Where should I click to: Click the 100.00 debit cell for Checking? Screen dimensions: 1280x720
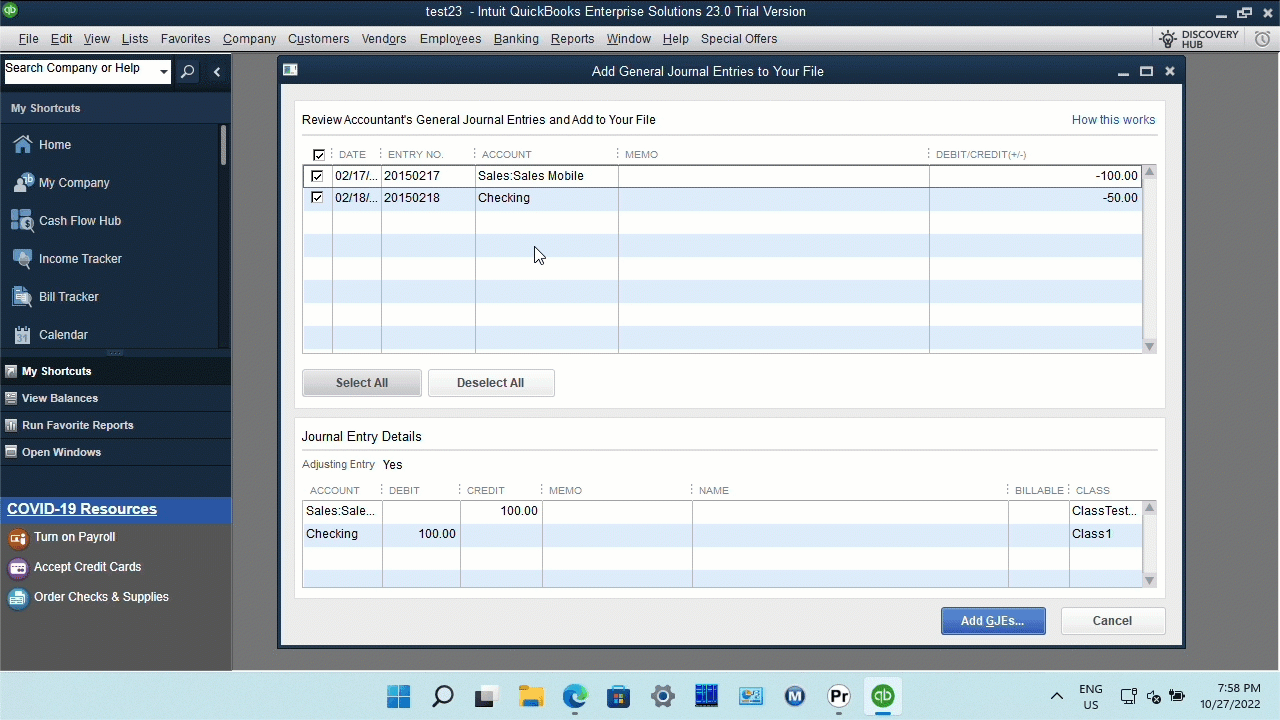[421, 534]
